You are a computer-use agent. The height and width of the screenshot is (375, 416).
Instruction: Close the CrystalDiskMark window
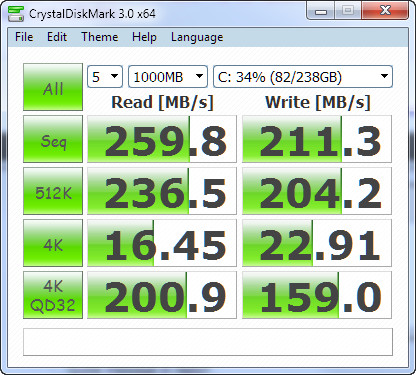(x=385, y=11)
